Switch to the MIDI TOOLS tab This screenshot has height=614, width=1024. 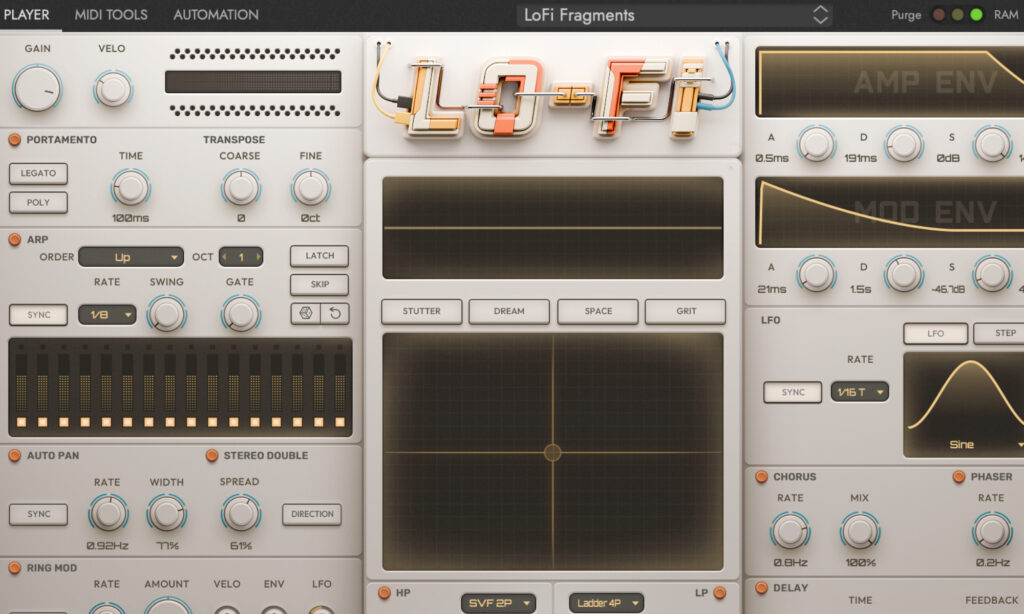point(112,15)
